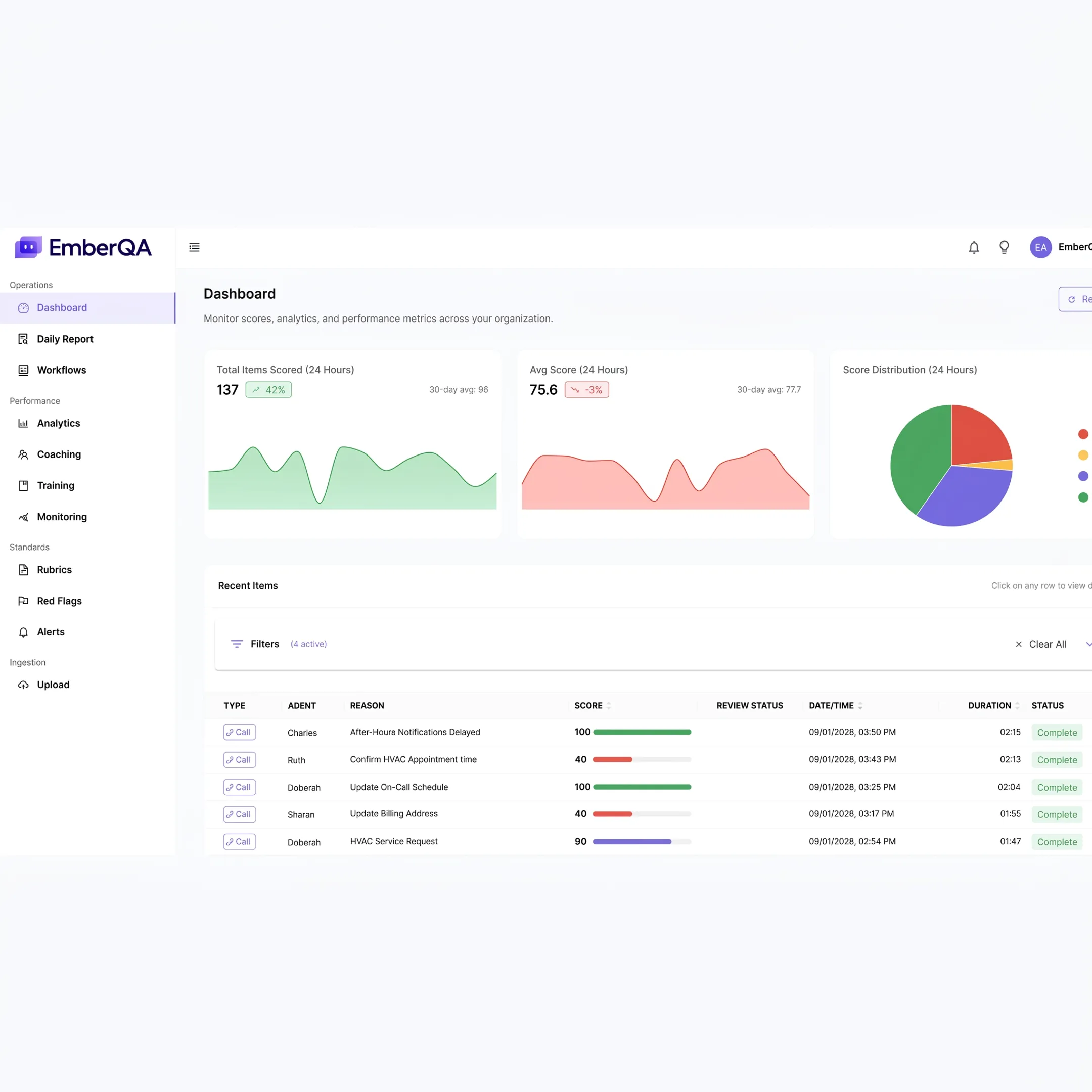1092x1092 pixels.
Task: Sort the table by Duration column
Action: 1017,705
